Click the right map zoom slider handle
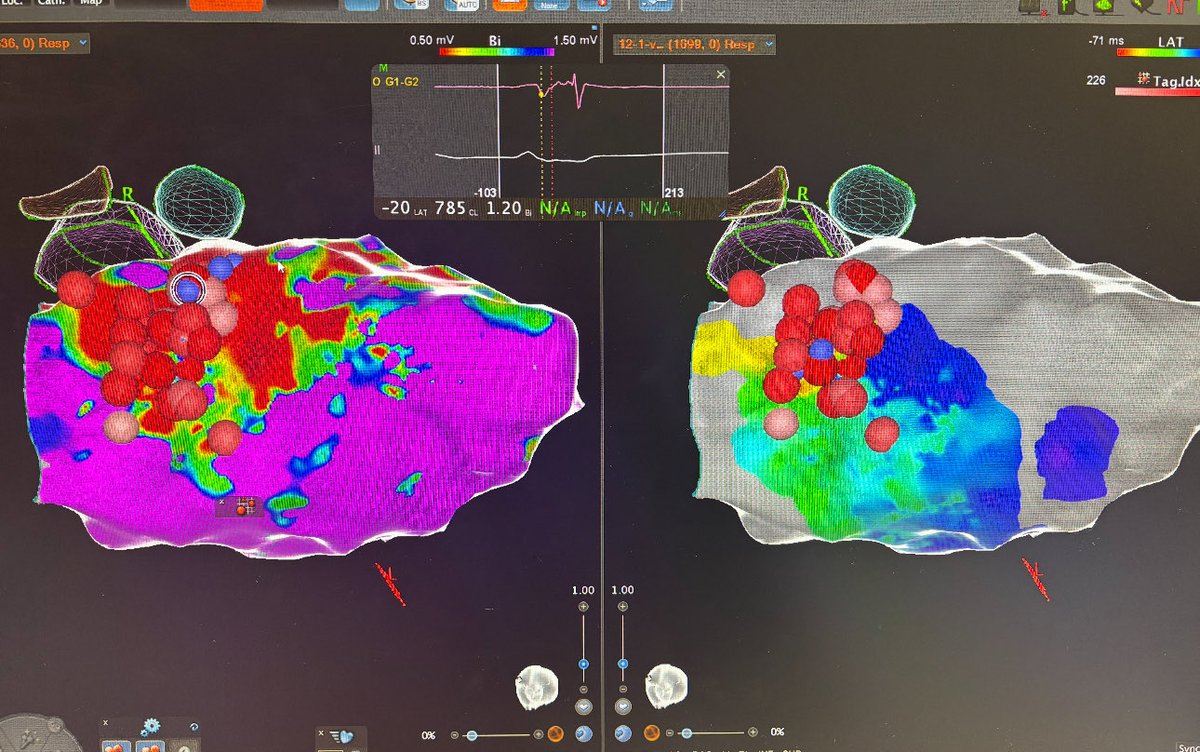The height and width of the screenshot is (752, 1200). pyautogui.click(x=623, y=664)
